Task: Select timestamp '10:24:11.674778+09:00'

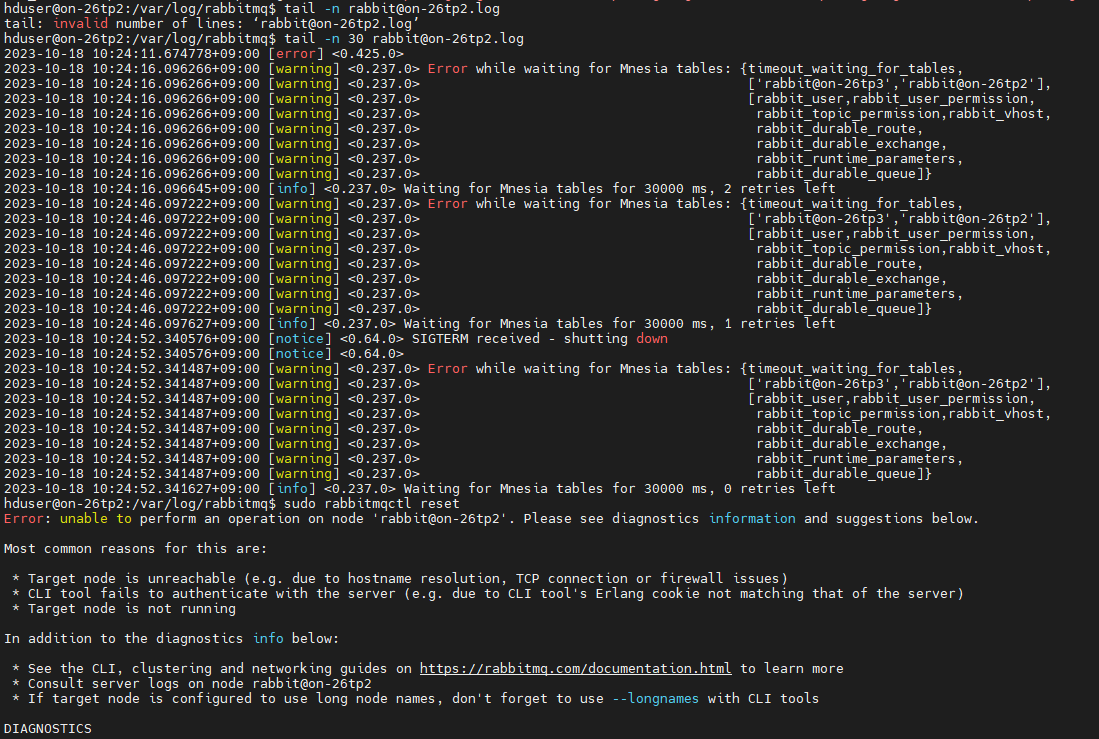Action: [176, 54]
